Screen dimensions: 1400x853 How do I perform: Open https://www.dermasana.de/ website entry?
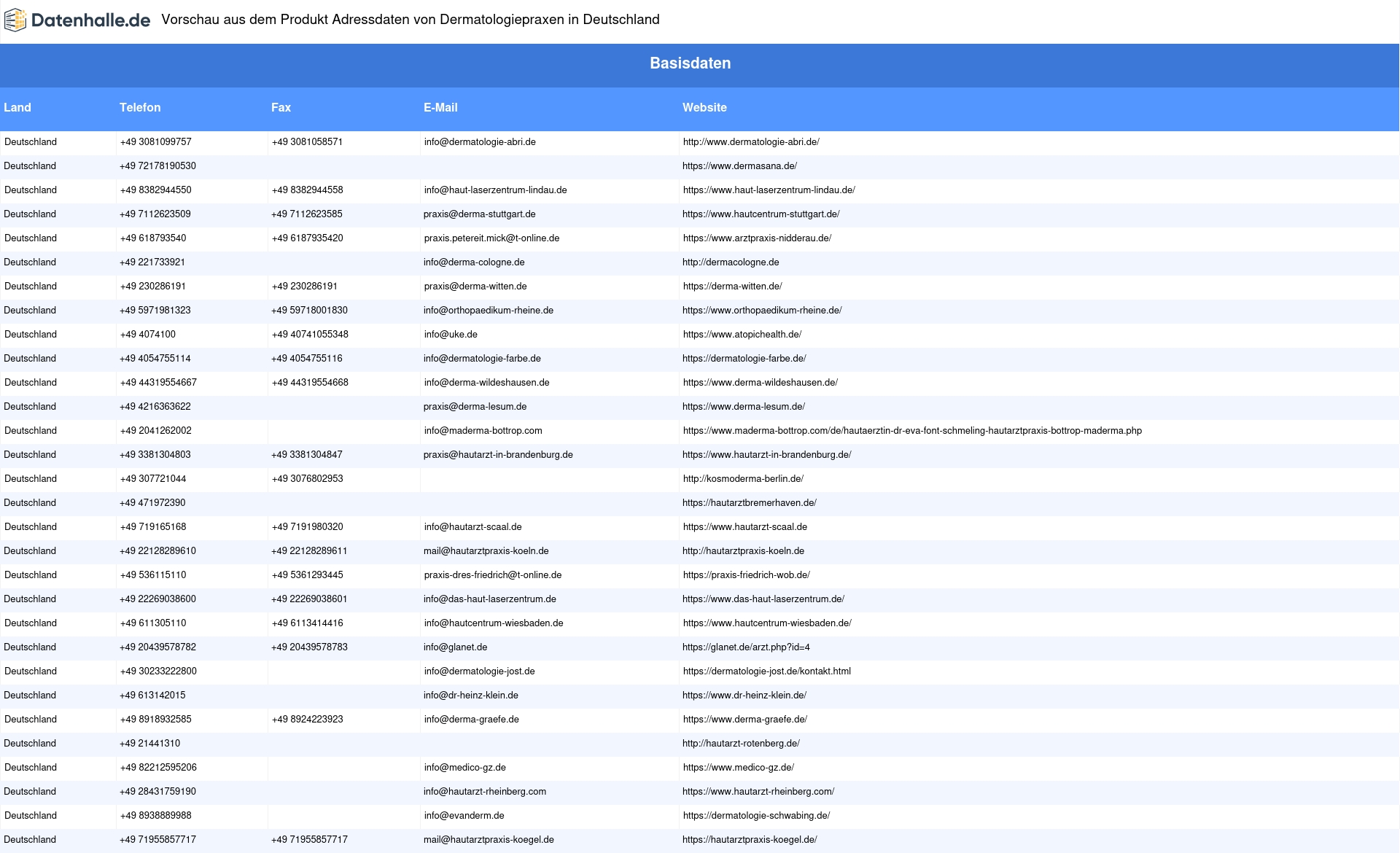[x=739, y=166]
